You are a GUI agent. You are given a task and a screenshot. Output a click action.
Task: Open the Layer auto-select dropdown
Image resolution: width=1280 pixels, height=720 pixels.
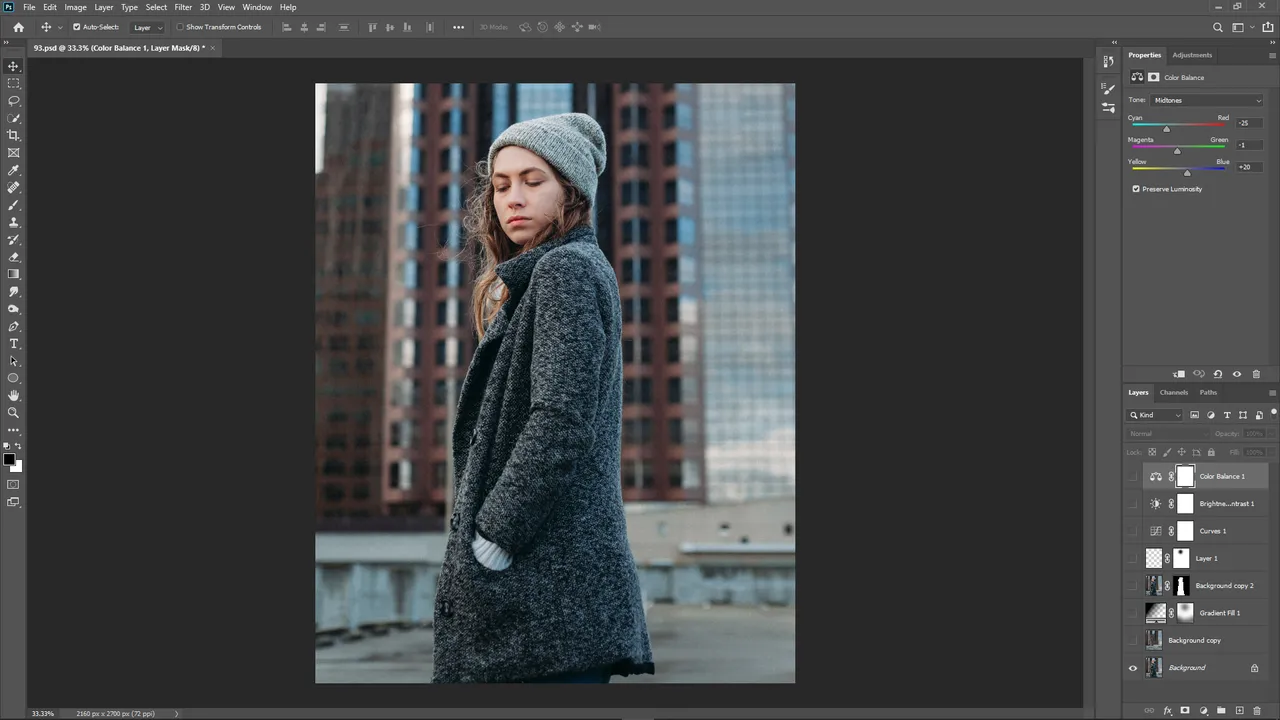coord(148,27)
